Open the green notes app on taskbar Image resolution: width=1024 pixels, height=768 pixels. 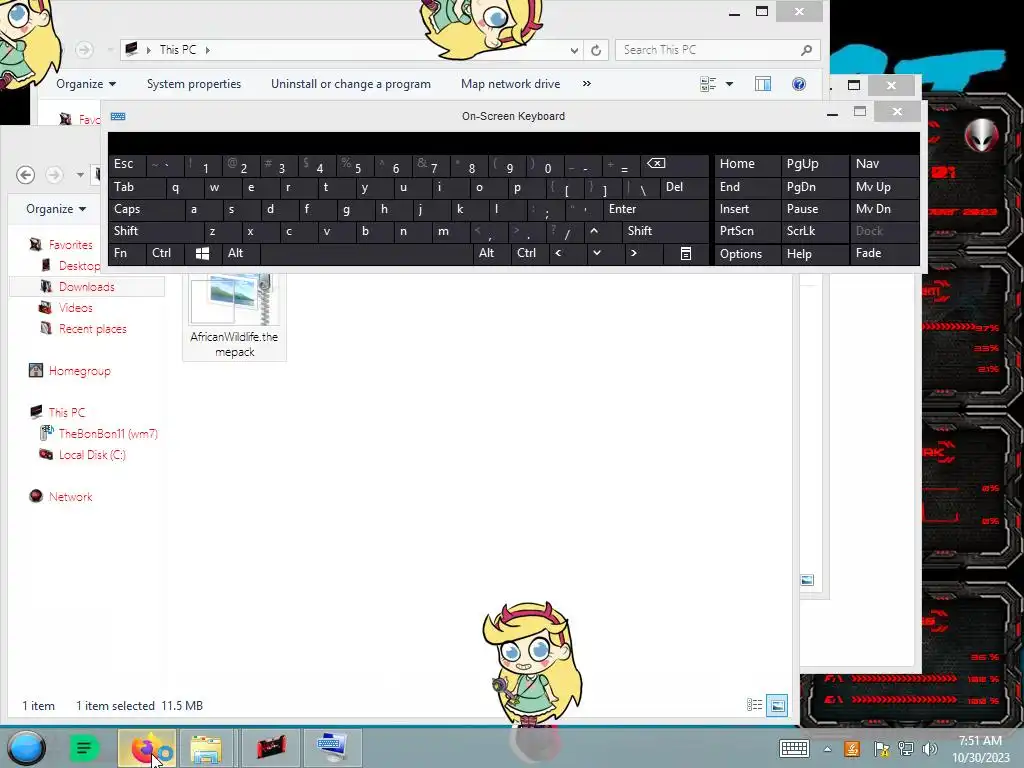point(84,748)
